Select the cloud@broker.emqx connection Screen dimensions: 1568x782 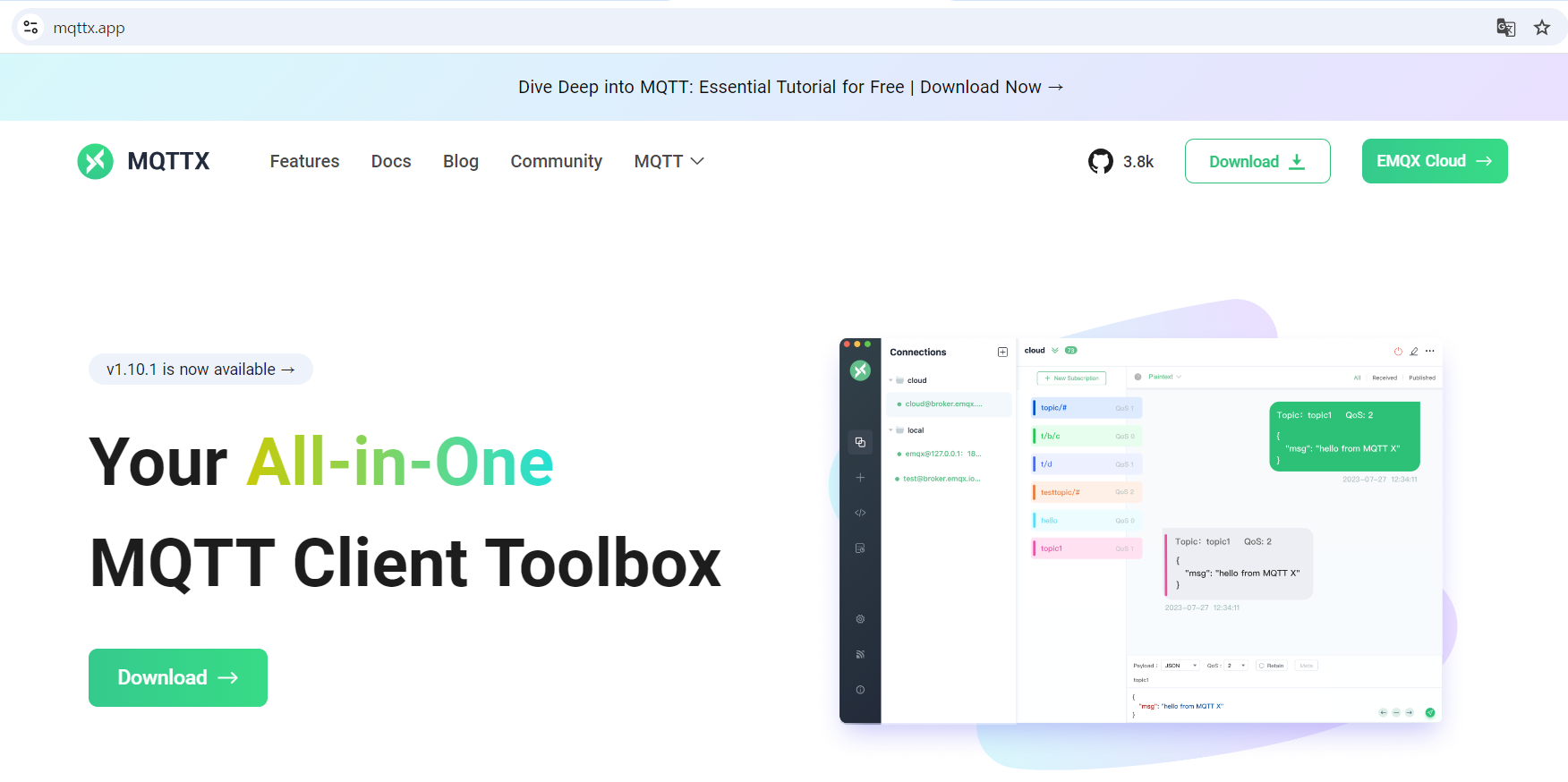coord(949,404)
